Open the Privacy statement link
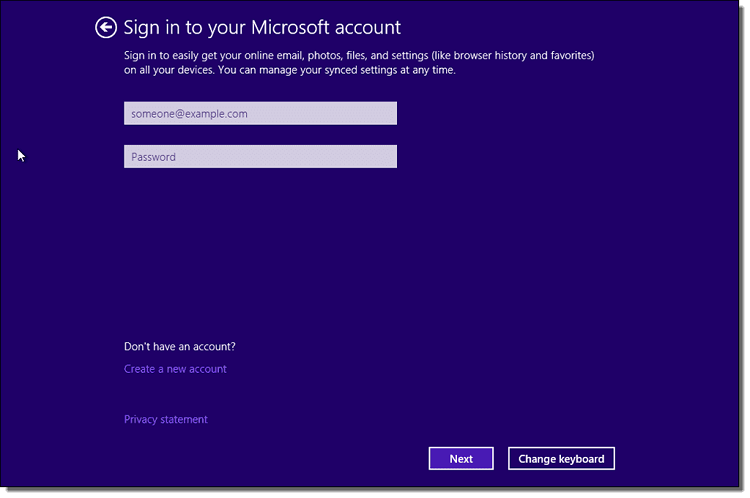 (165, 420)
